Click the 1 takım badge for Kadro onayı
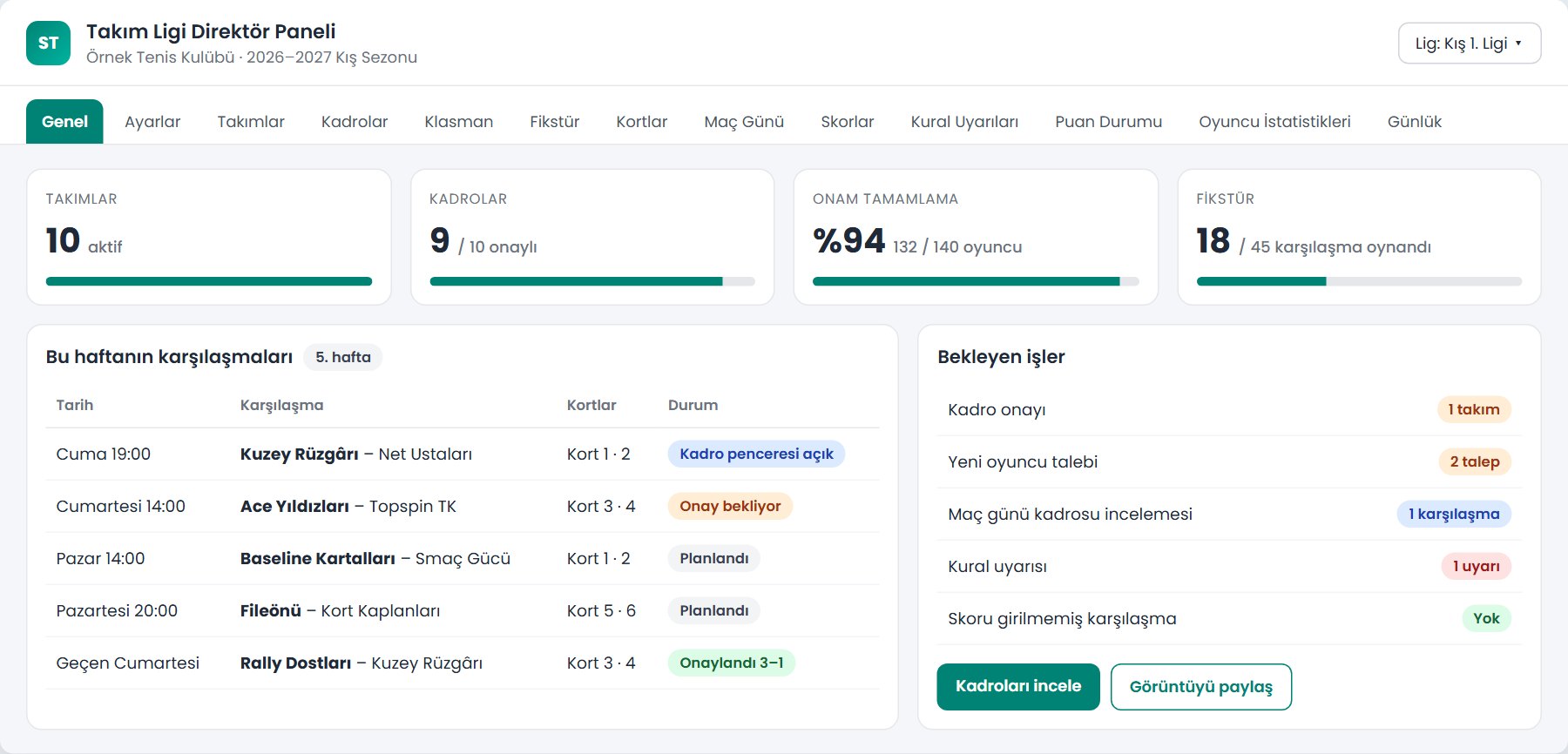This screenshot has width=1568, height=754. tap(1474, 409)
